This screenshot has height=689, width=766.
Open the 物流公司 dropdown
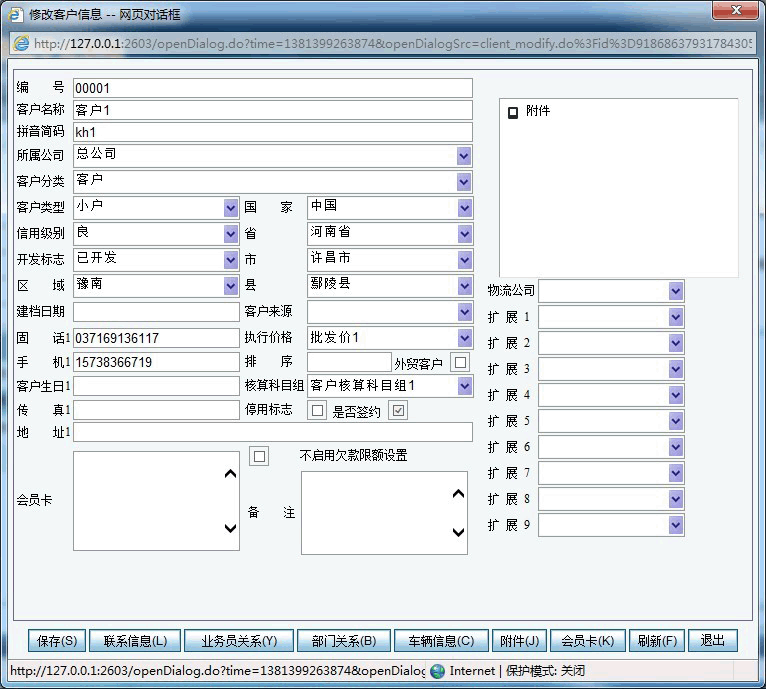pos(676,291)
